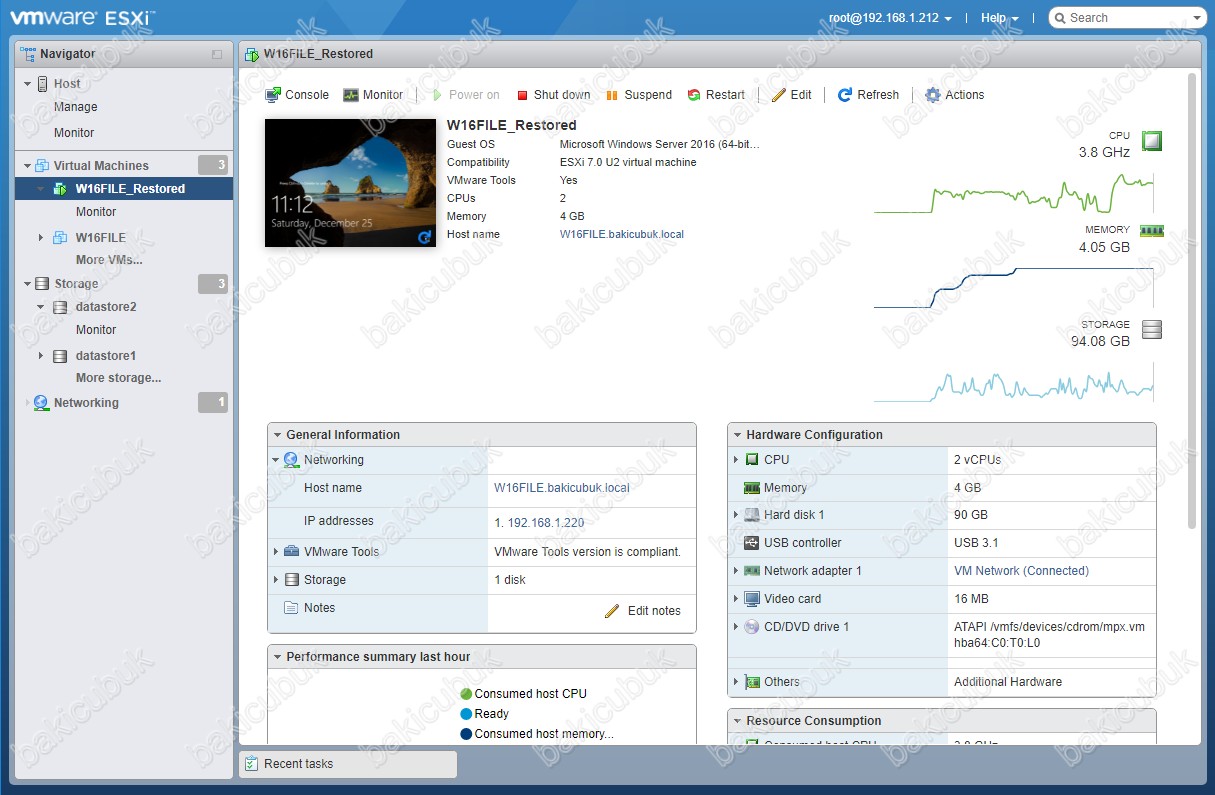This screenshot has width=1215, height=795.
Task: Collapse the datastore2 tree node
Action: coord(41,307)
